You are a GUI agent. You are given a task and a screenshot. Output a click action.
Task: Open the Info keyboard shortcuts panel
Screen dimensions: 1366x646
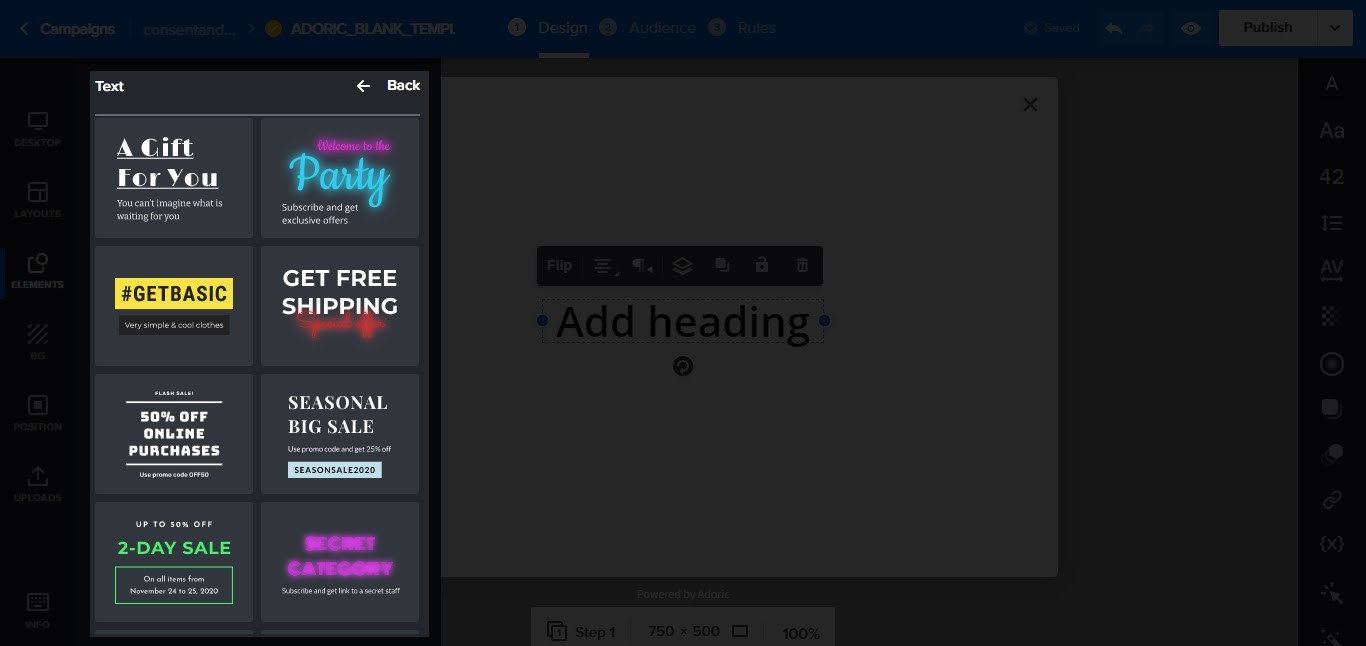[38, 610]
